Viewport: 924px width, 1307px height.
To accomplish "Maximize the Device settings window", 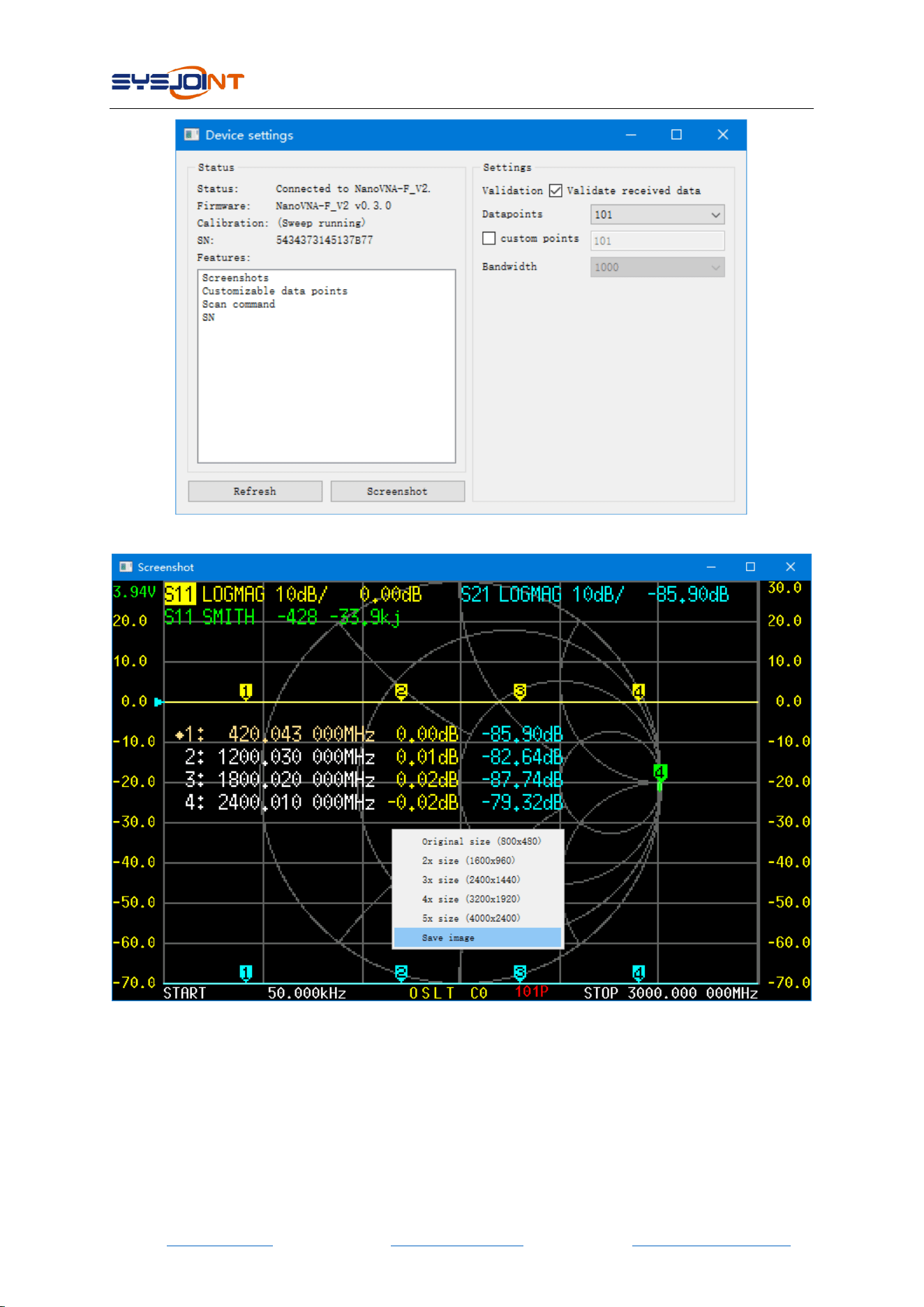I will click(676, 135).
